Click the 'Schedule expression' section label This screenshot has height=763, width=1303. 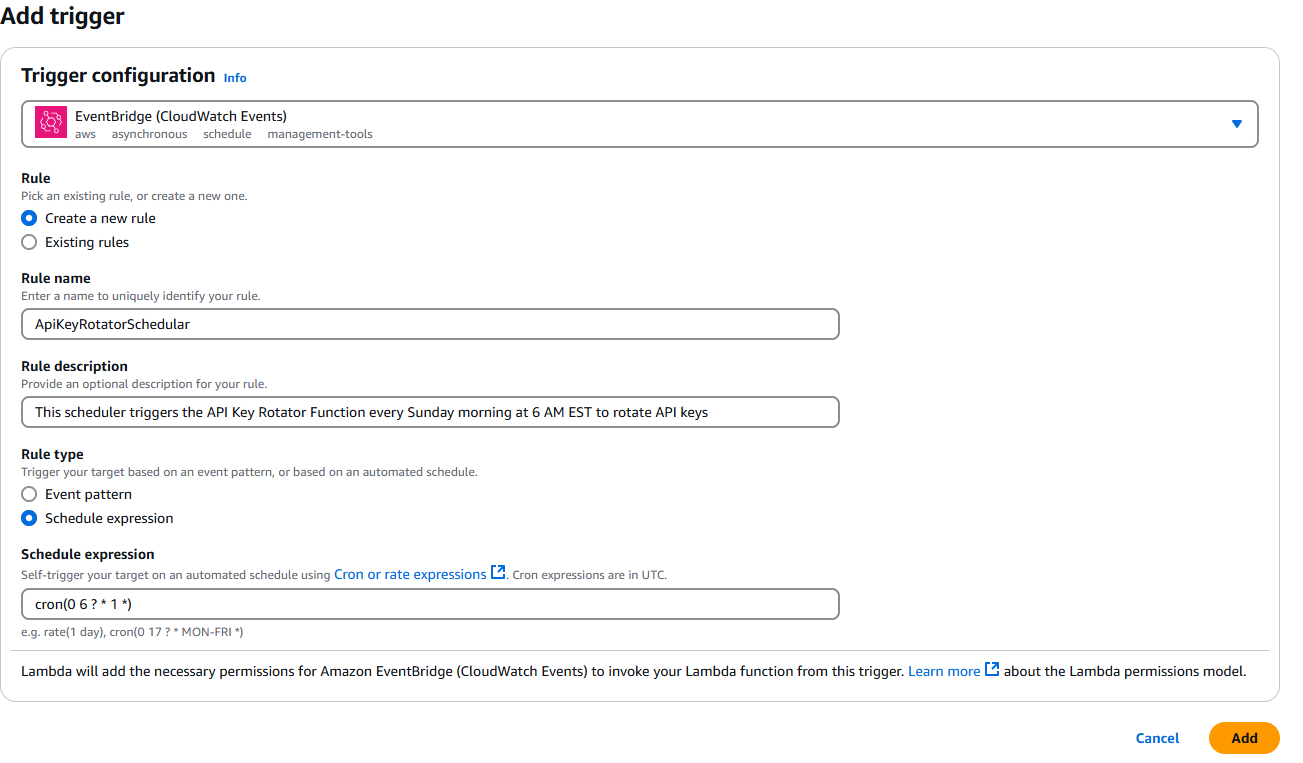pos(88,554)
